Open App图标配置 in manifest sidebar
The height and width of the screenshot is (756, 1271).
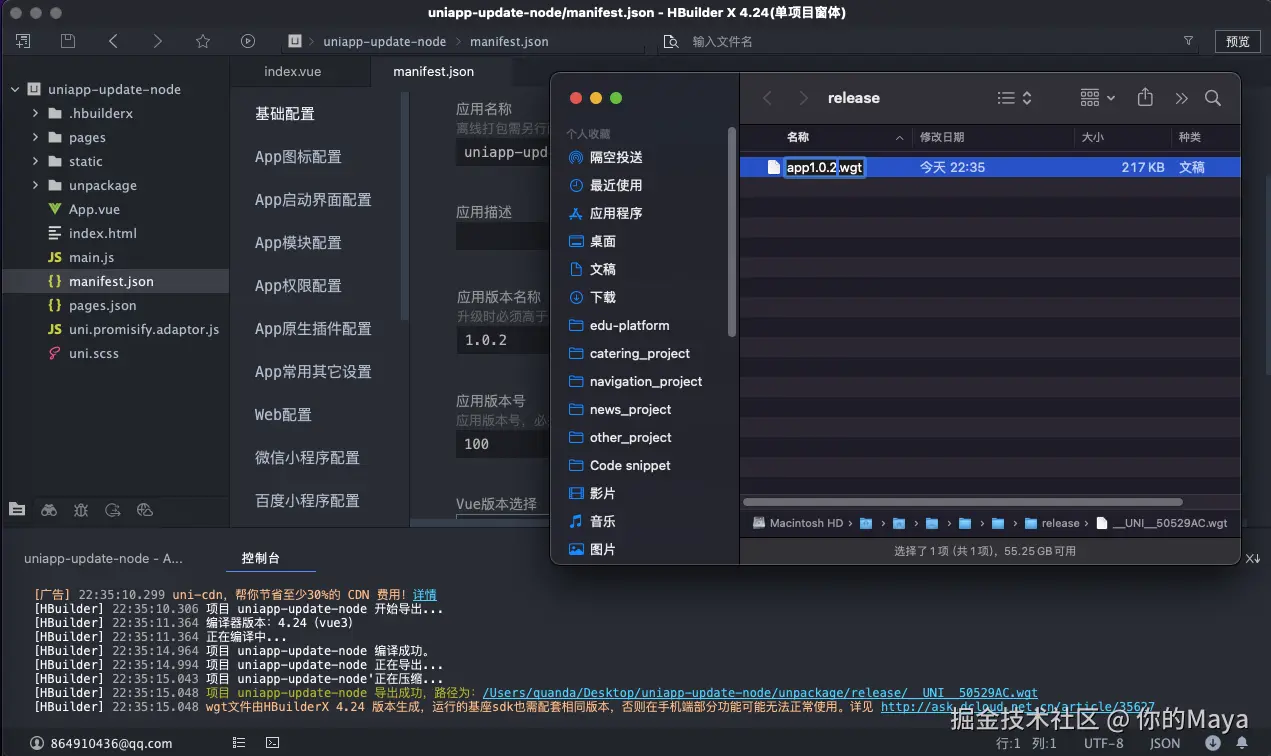coord(298,156)
